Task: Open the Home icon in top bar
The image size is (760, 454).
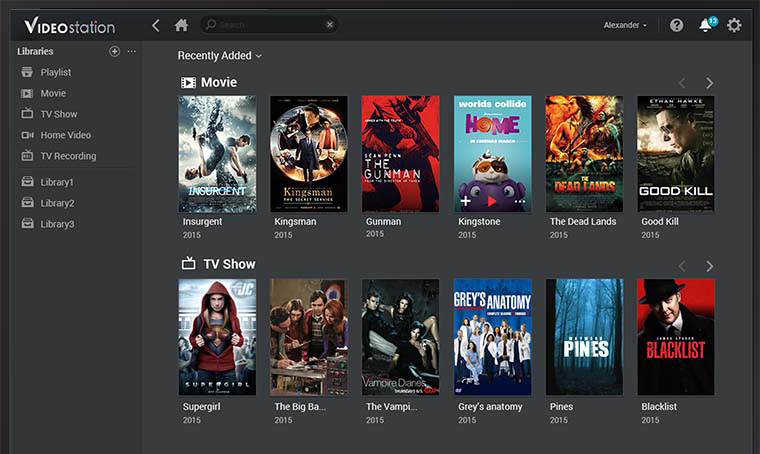Action: pyautogui.click(x=181, y=25)
